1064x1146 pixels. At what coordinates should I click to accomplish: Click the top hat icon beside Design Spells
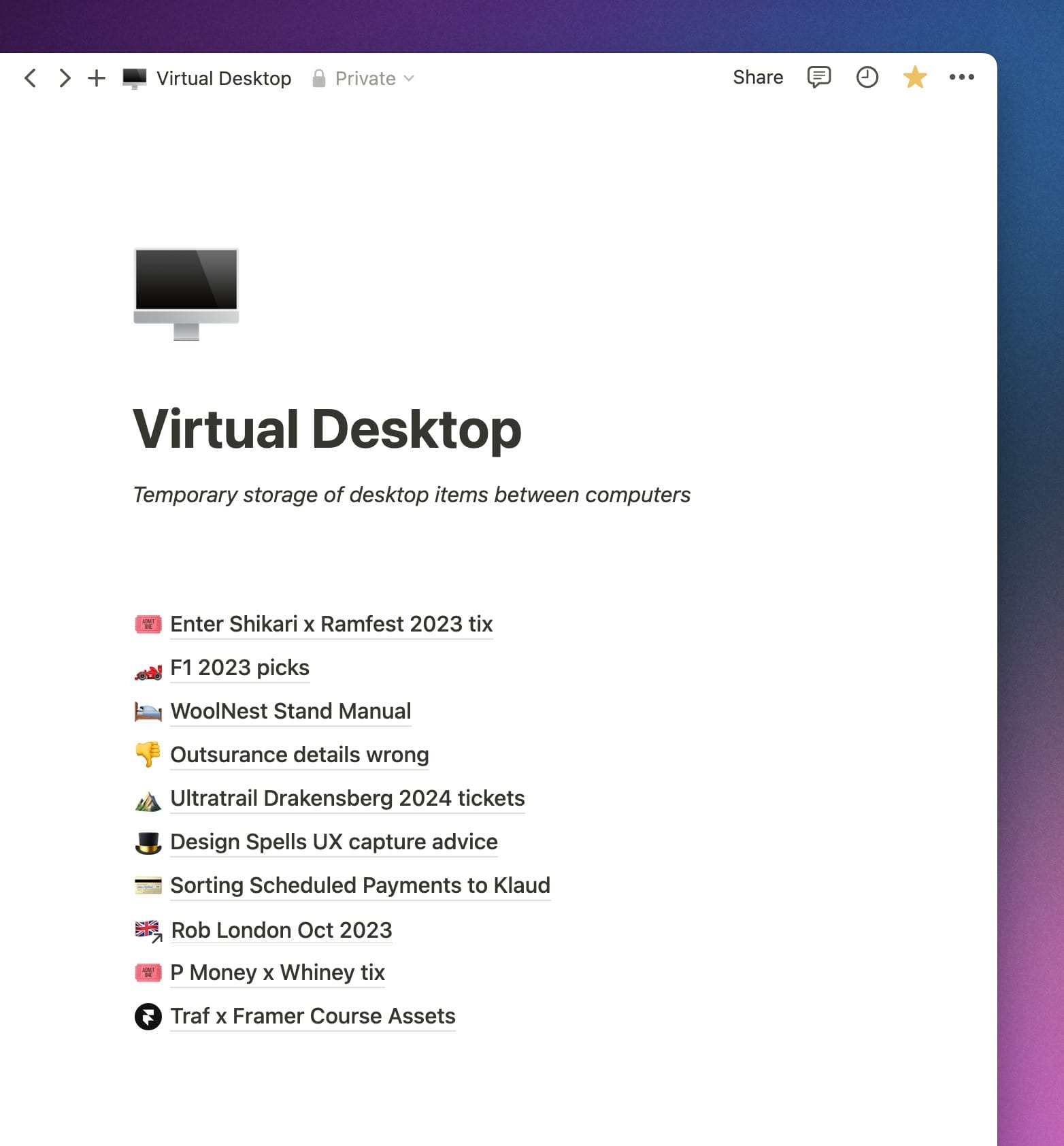[x=148, y=842]
